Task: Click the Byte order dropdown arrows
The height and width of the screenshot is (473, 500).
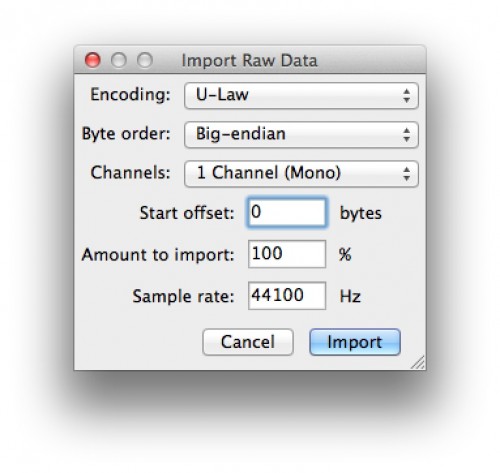Action: pyautogui.click(x=406, y=135)
